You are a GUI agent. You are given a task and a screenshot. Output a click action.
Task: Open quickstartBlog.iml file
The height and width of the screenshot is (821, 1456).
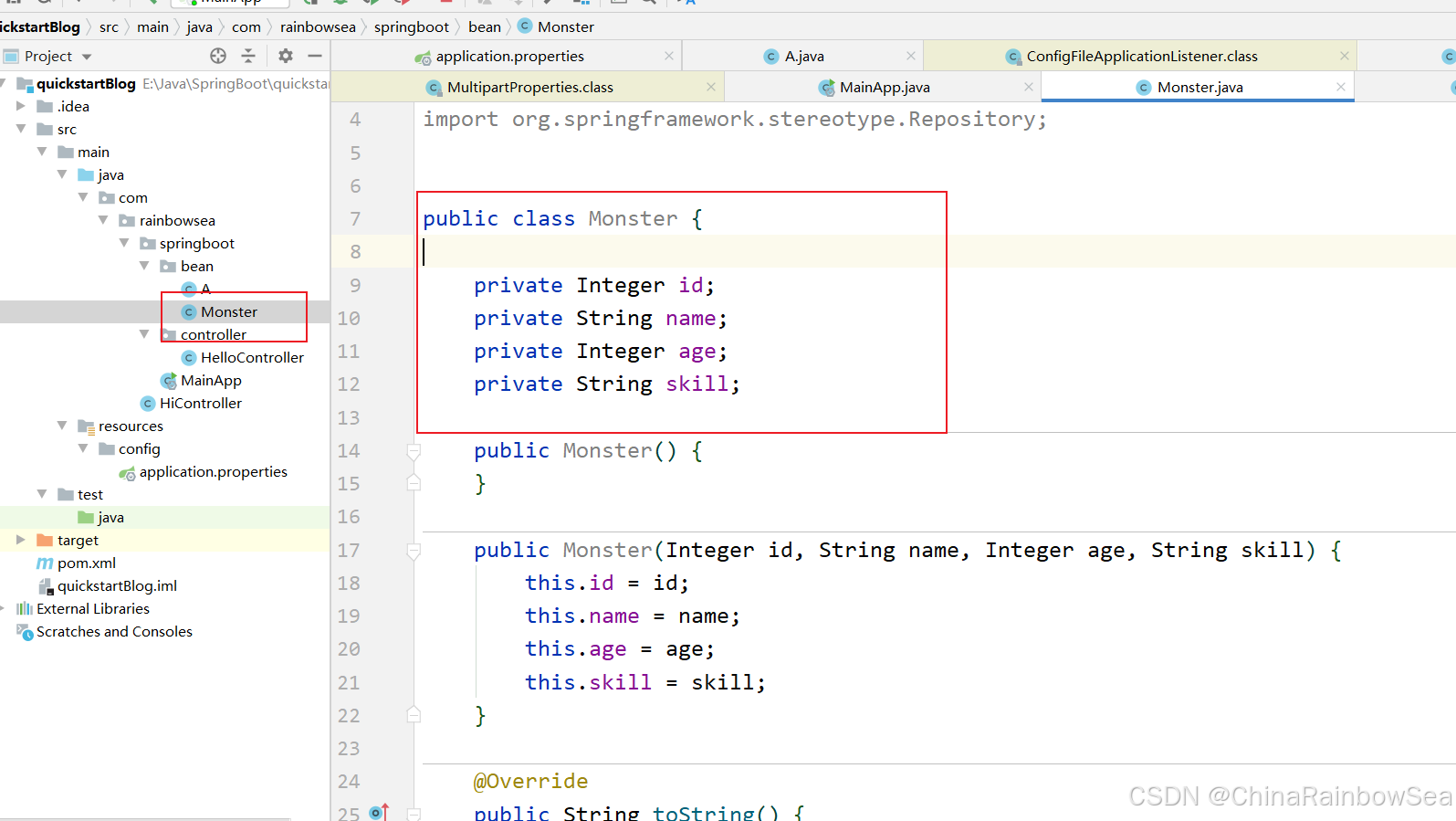pyautogui.click(x=108, y=585)
